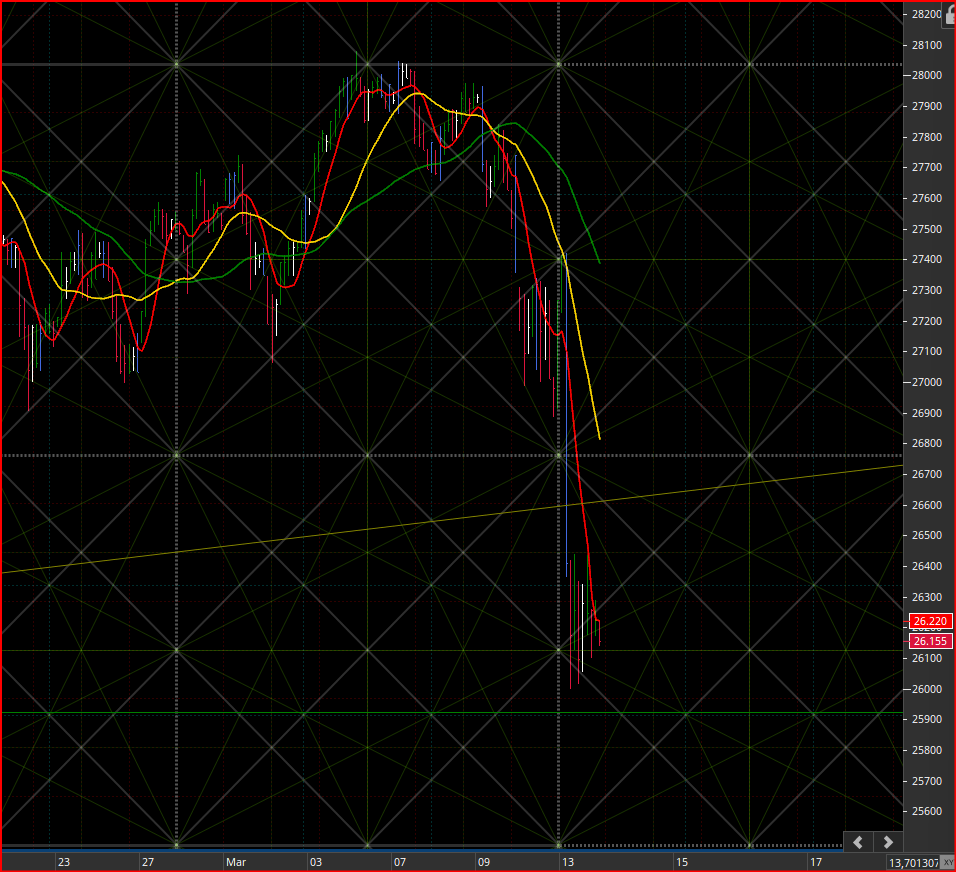Image resolution: width=956 pixels, height=872 pixels.
Task: Click the 07 date label on the time axis
Action: coord(400,862)
